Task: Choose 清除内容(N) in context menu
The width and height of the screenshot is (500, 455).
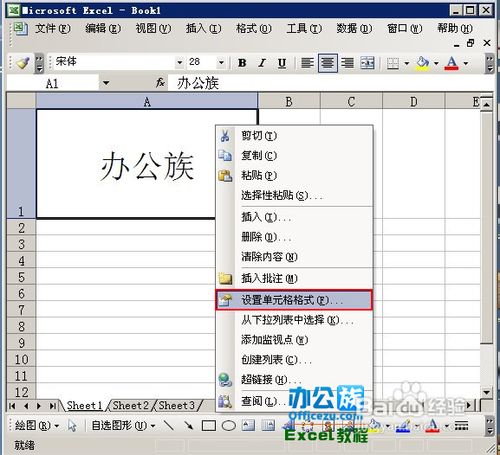Action: 294,257
